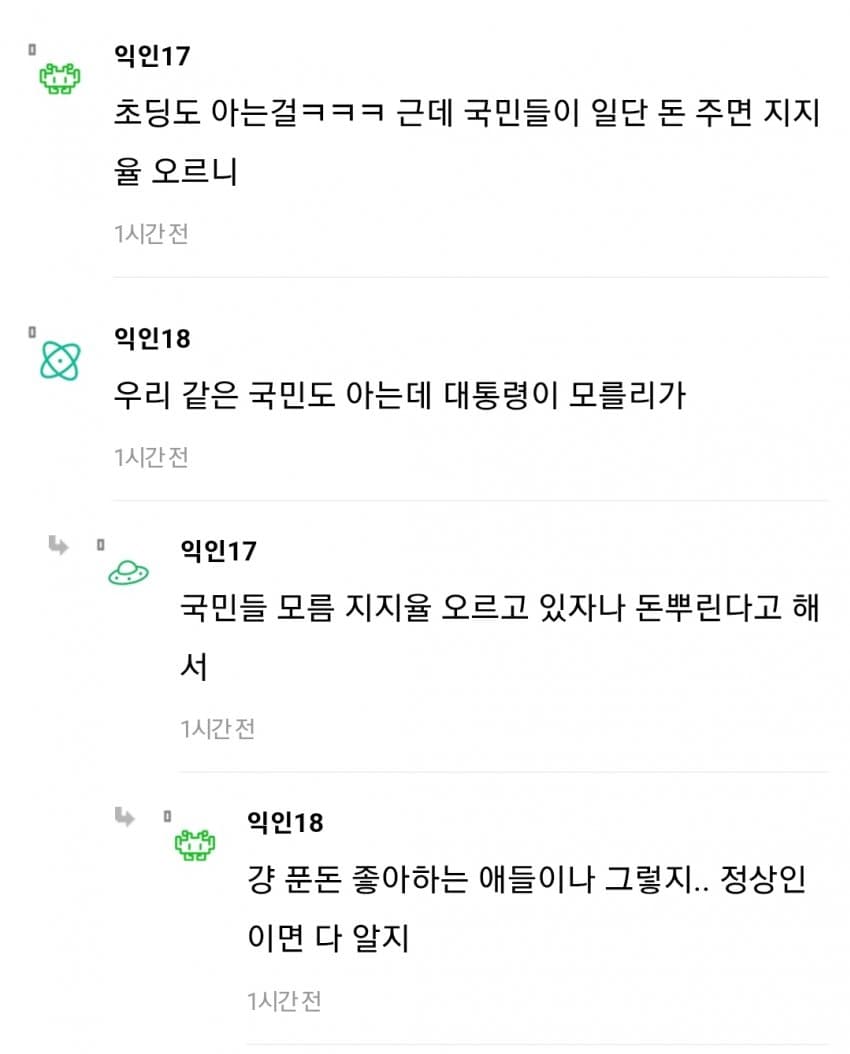This screenshot has height=1054, width=850.
Task: Click the timestamp under '정상인이면 다 알지' reply
Action: 284,1001
